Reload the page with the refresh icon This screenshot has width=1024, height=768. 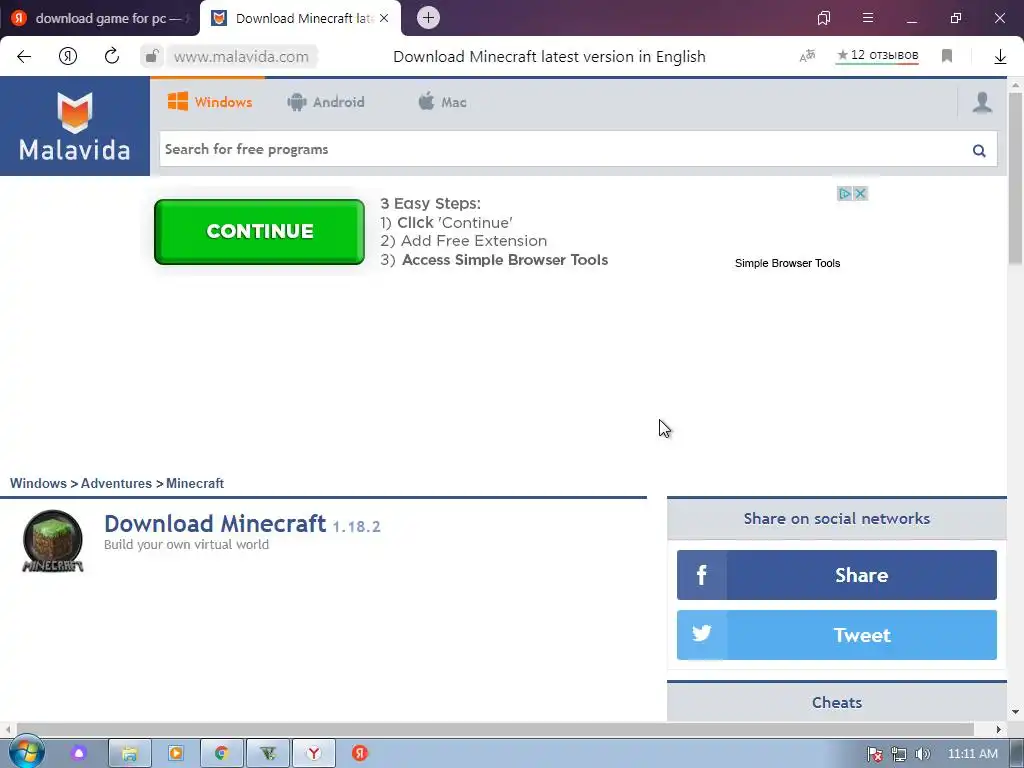(x=112, y=56)
